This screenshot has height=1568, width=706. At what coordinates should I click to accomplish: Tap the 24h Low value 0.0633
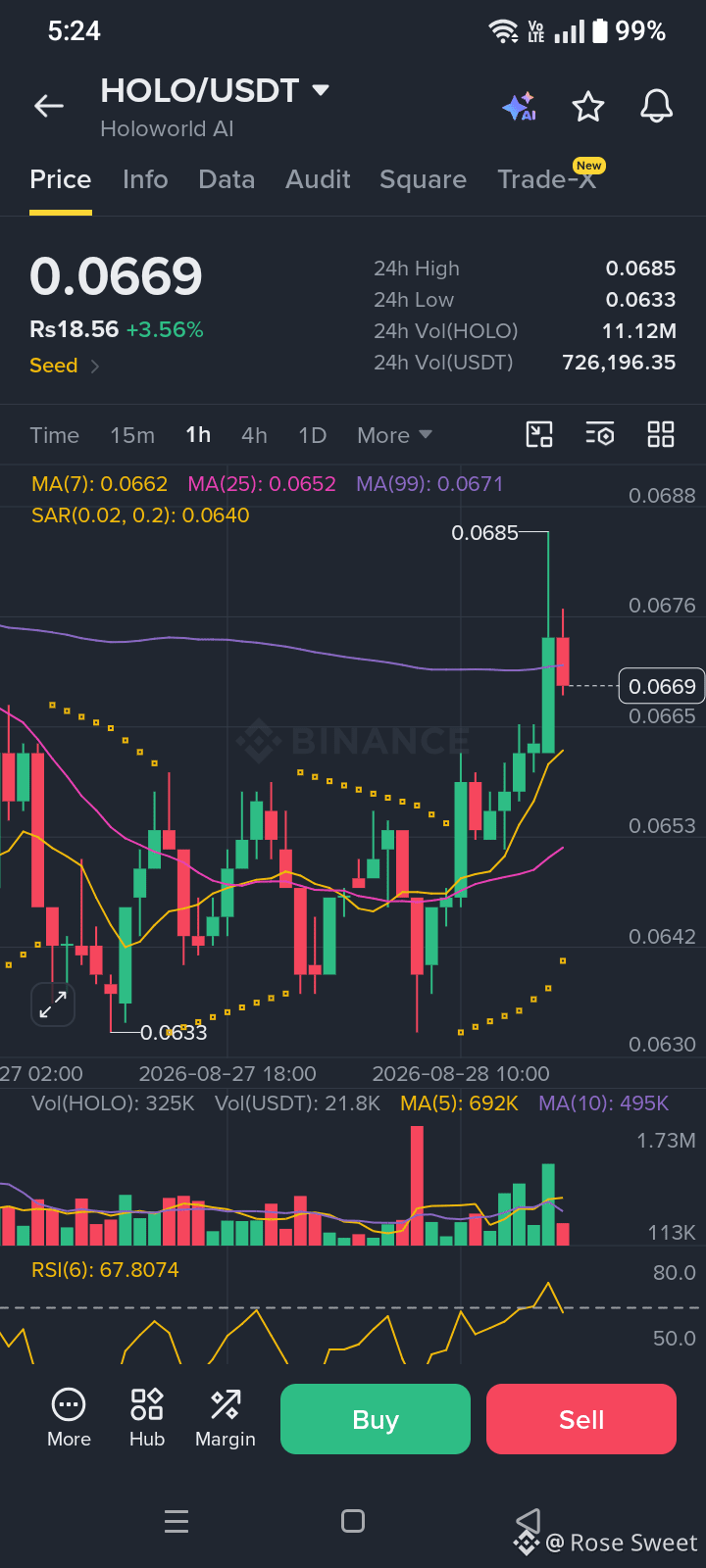[x=640, y=300]
